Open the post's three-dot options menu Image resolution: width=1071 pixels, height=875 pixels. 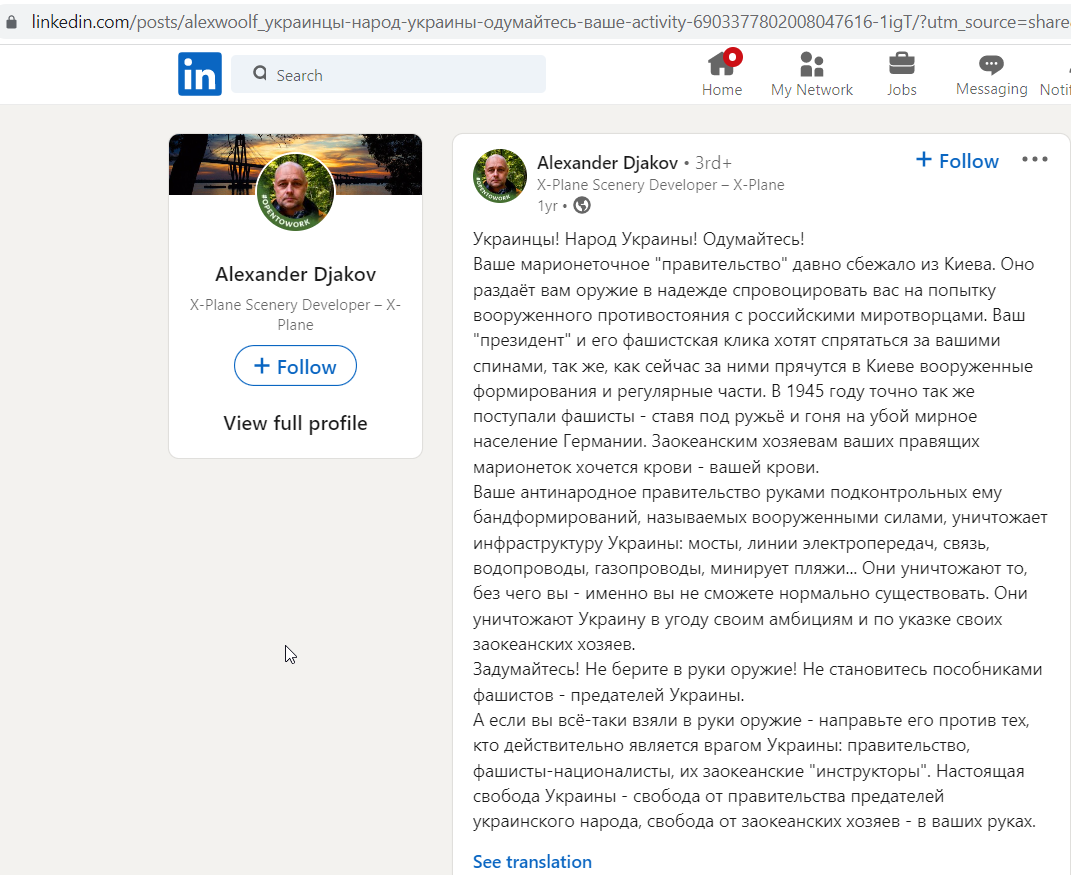point(1035,159)
